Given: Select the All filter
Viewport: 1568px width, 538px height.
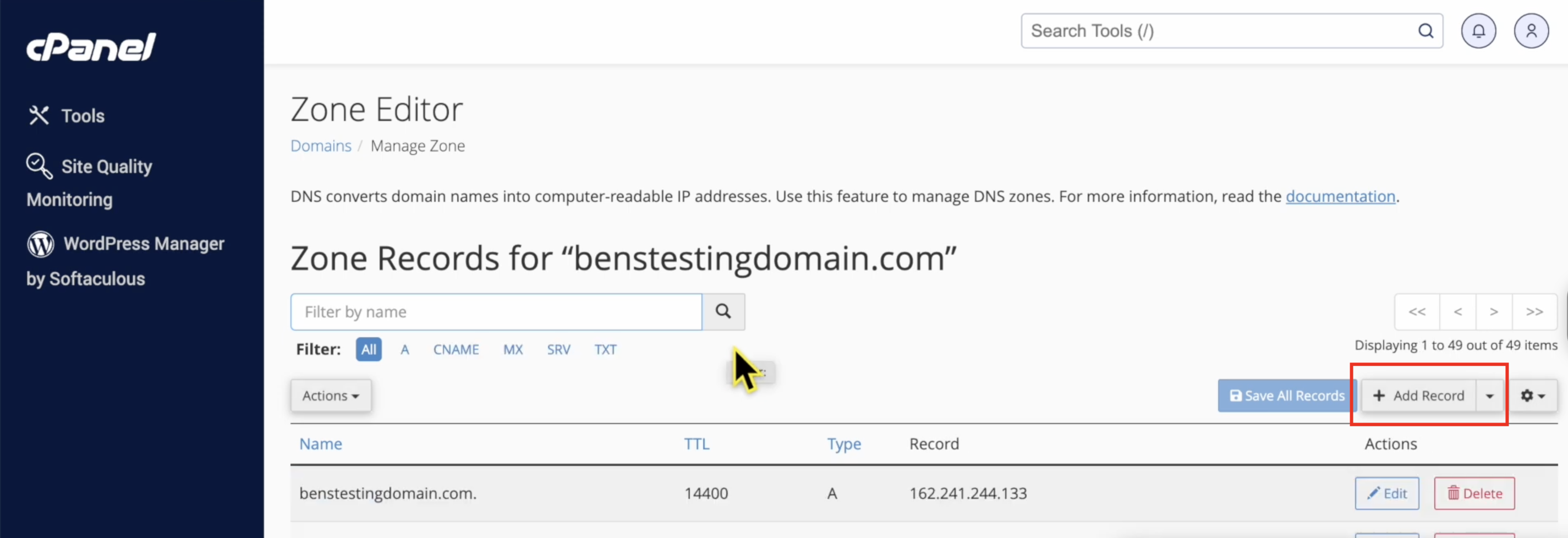Looking at the screenshot, I should tap(368, 349).
